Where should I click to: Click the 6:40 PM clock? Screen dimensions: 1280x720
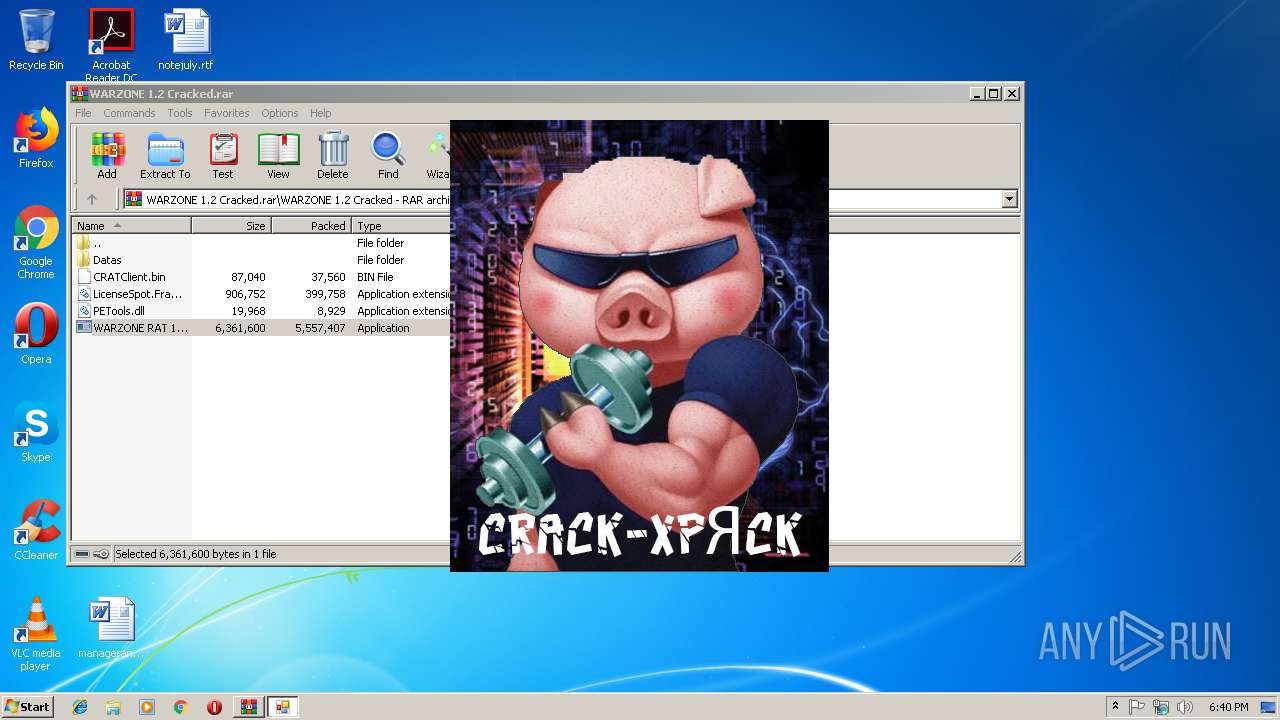1228,707
